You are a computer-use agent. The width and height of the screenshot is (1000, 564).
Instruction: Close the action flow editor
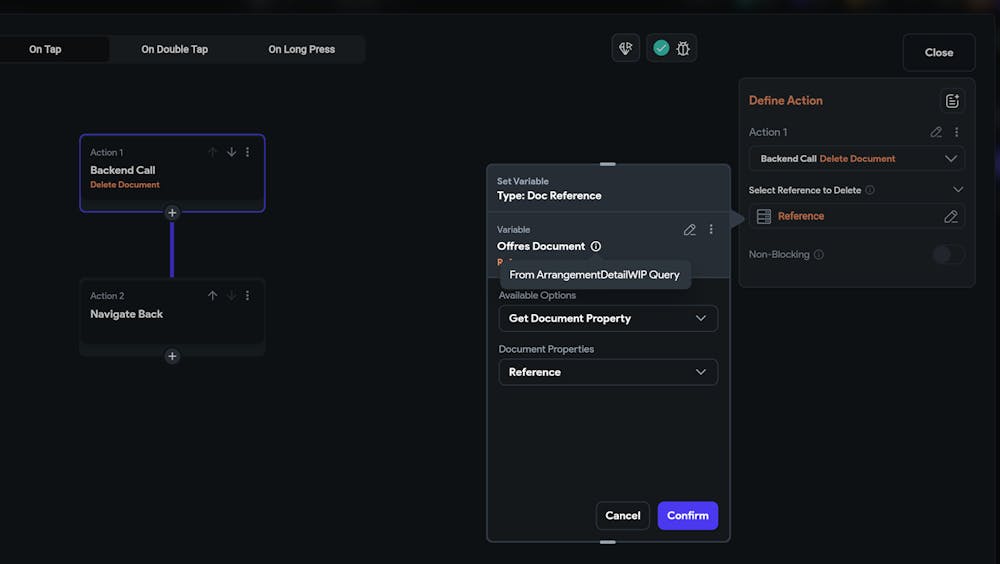[x=939, y=52]
